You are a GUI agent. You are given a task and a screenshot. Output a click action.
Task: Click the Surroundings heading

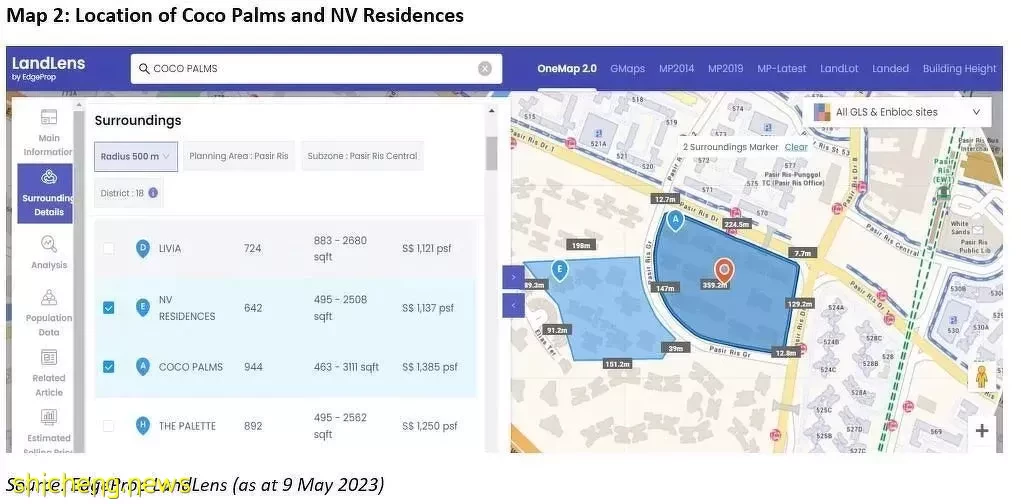[138, 120]
